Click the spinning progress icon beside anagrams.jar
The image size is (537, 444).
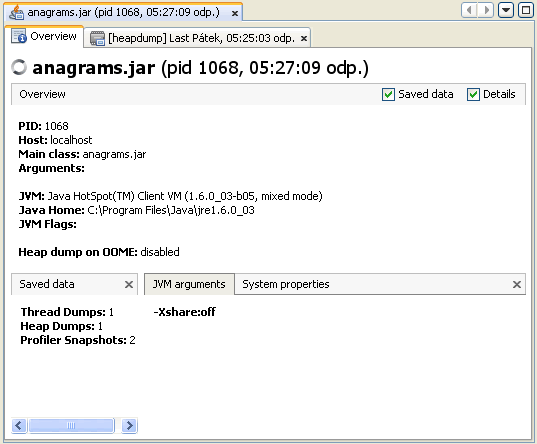click(19, 67)
